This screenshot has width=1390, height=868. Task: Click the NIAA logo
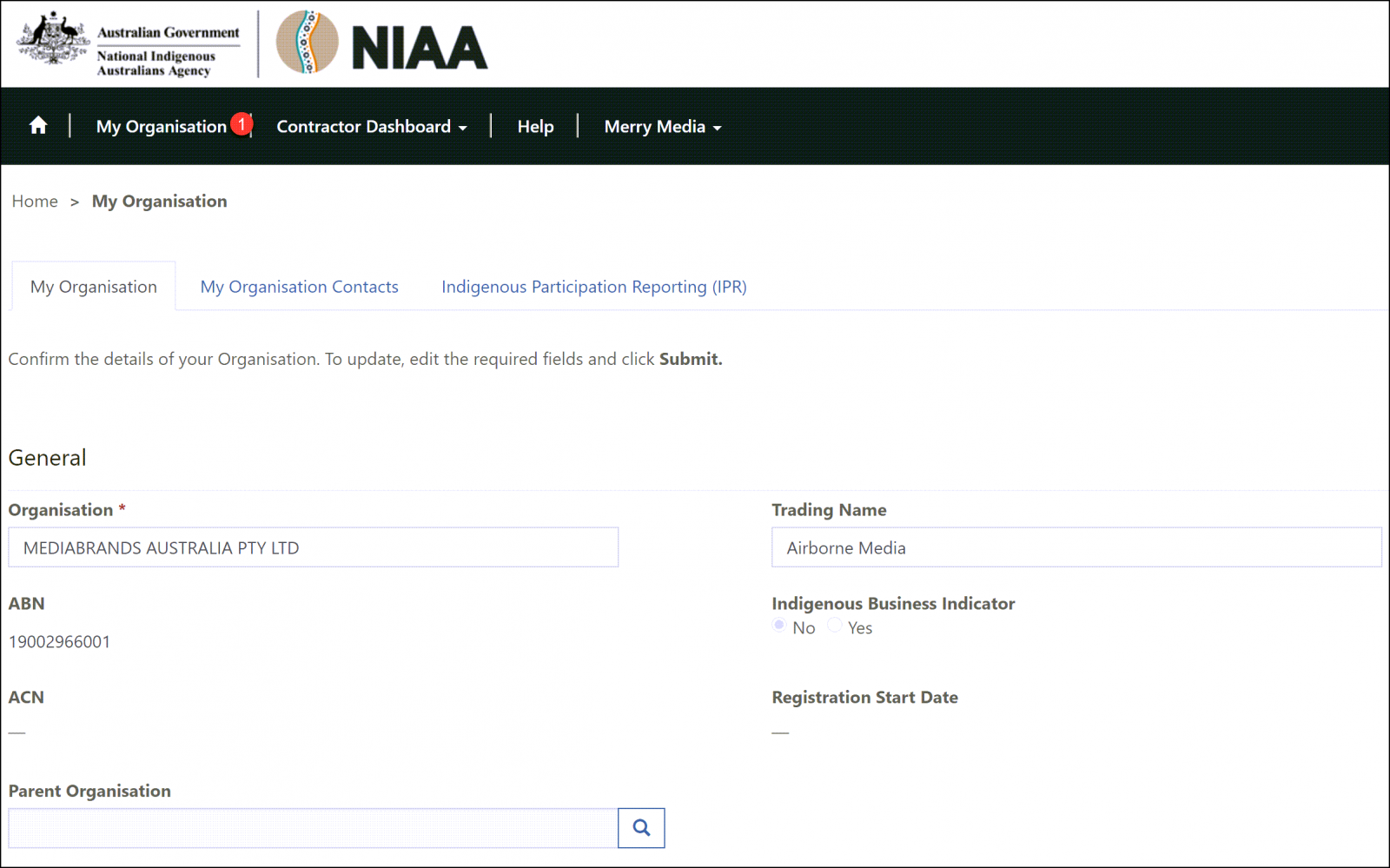(382, 43)
